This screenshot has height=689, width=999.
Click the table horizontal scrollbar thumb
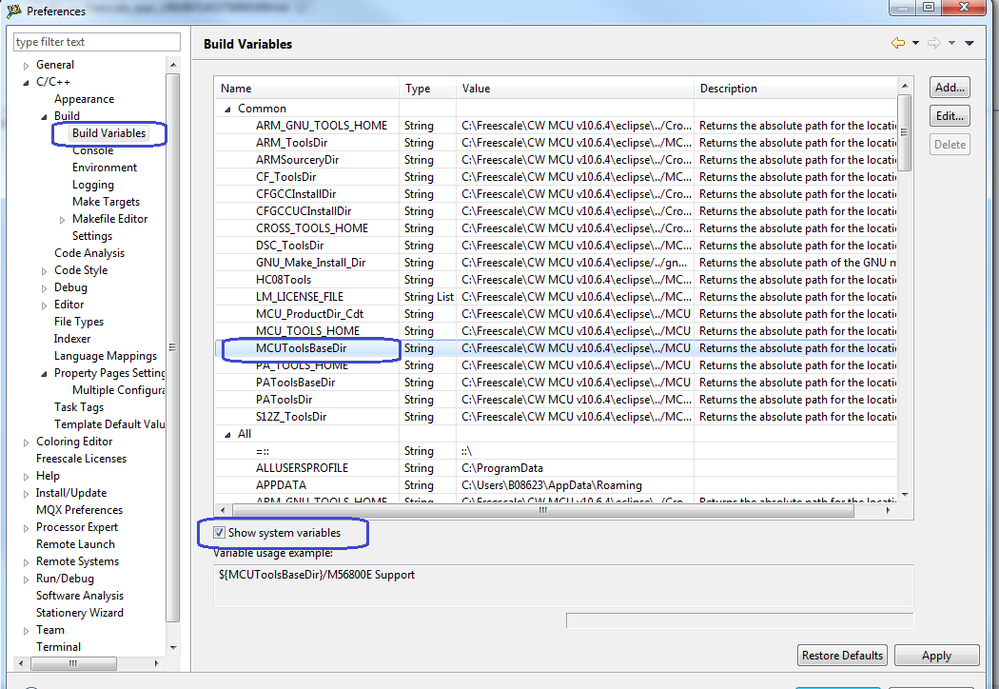(543, 510)
